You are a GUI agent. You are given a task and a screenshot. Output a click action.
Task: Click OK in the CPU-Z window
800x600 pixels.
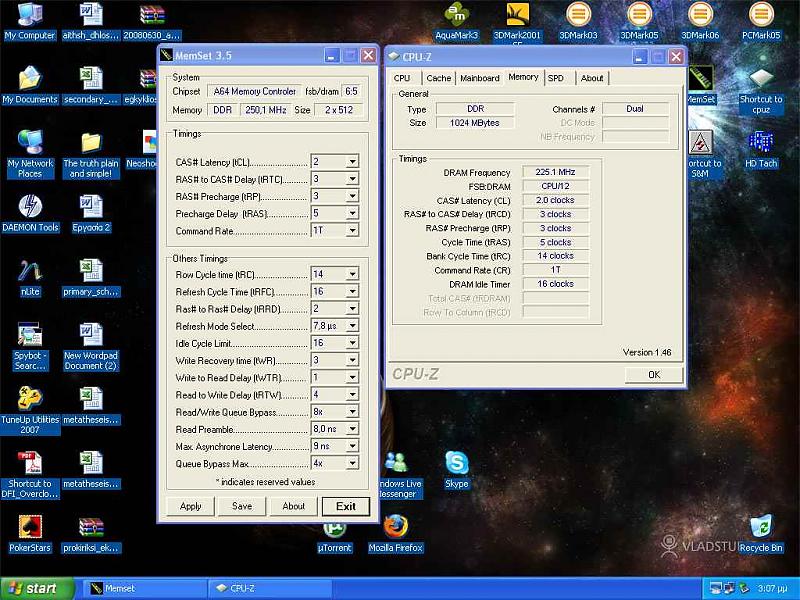coord(654,375)
